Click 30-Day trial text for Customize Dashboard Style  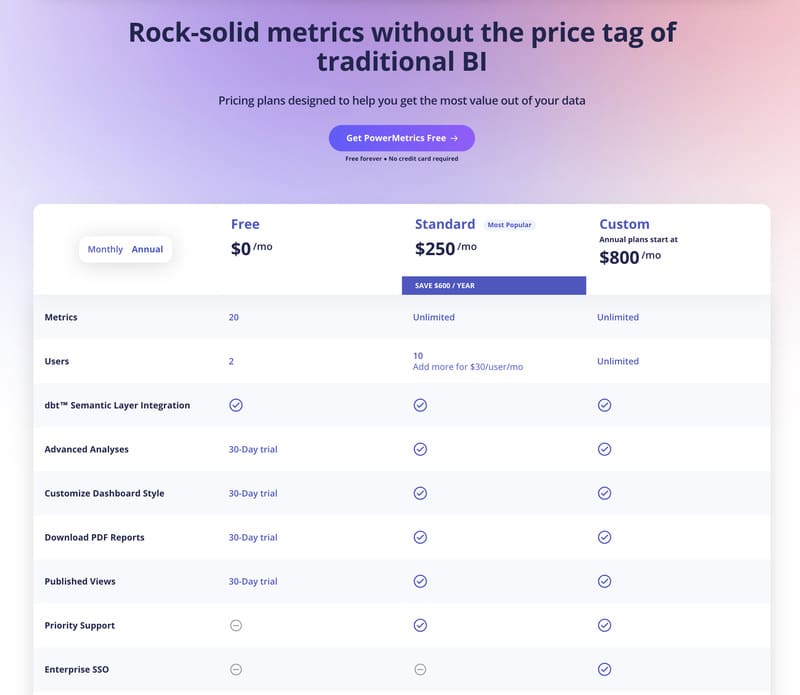click(253, 493)
